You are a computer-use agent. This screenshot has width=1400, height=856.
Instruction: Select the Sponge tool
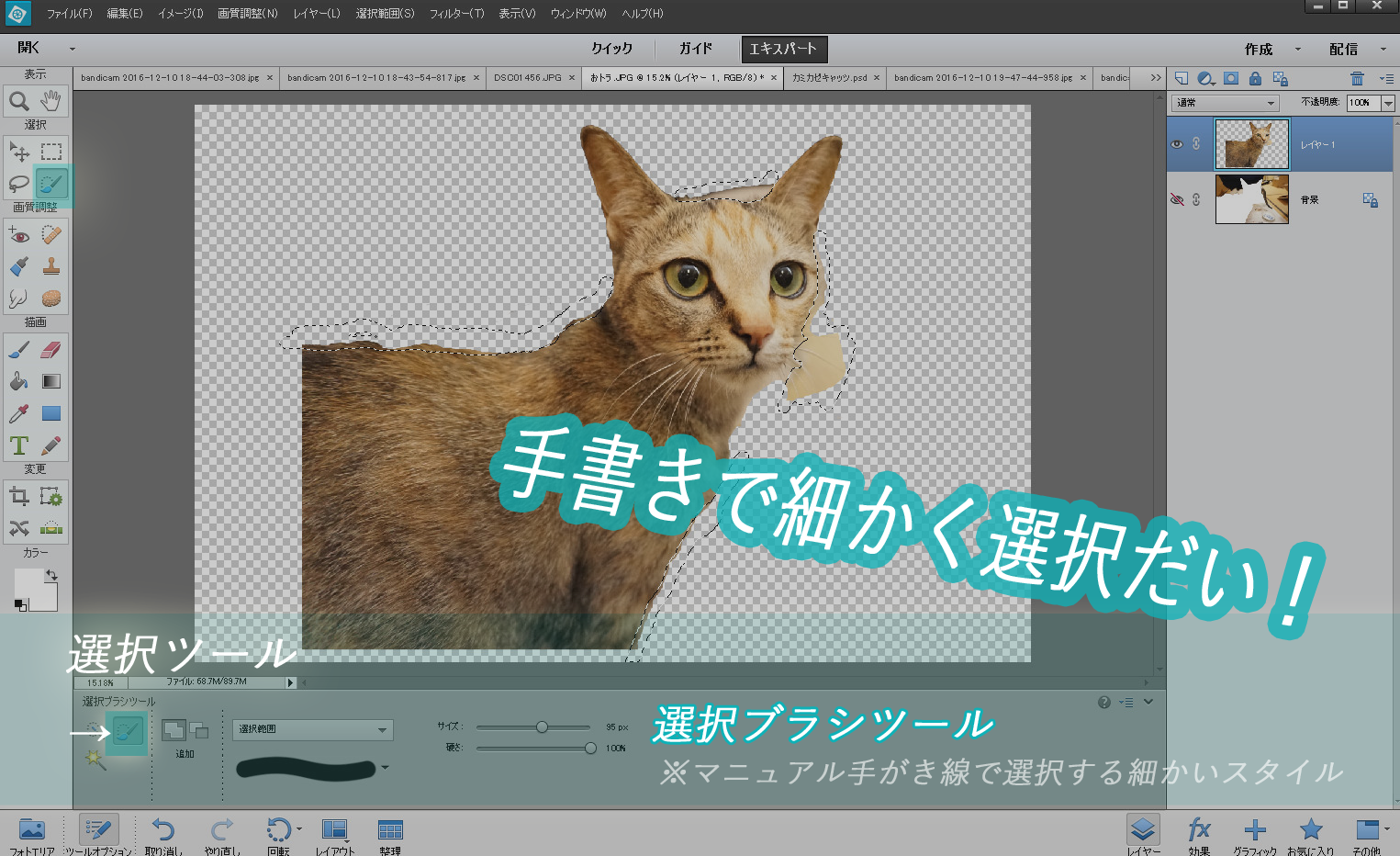(51, 298)
